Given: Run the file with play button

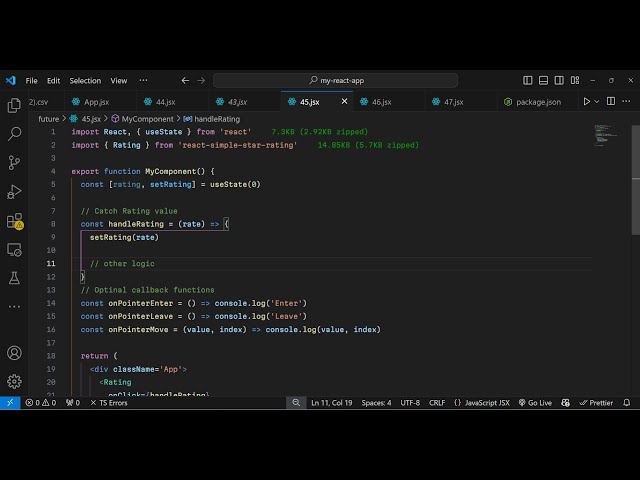Looking at the screenshot, I should [587, 101].
